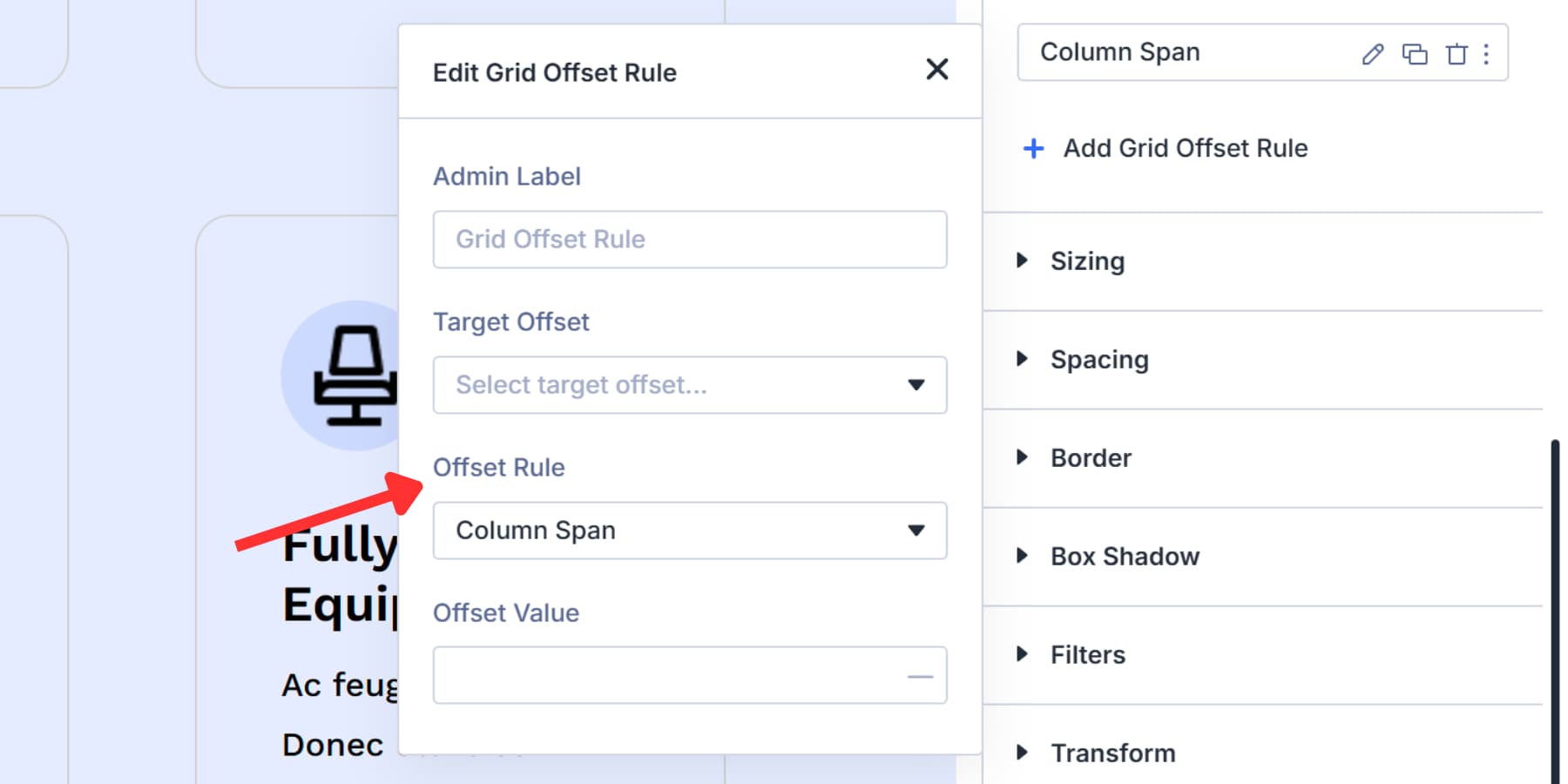Close the Edit Grid Offset Rule dialog
Screen dimensions: 1568x784
pos(937,70)
